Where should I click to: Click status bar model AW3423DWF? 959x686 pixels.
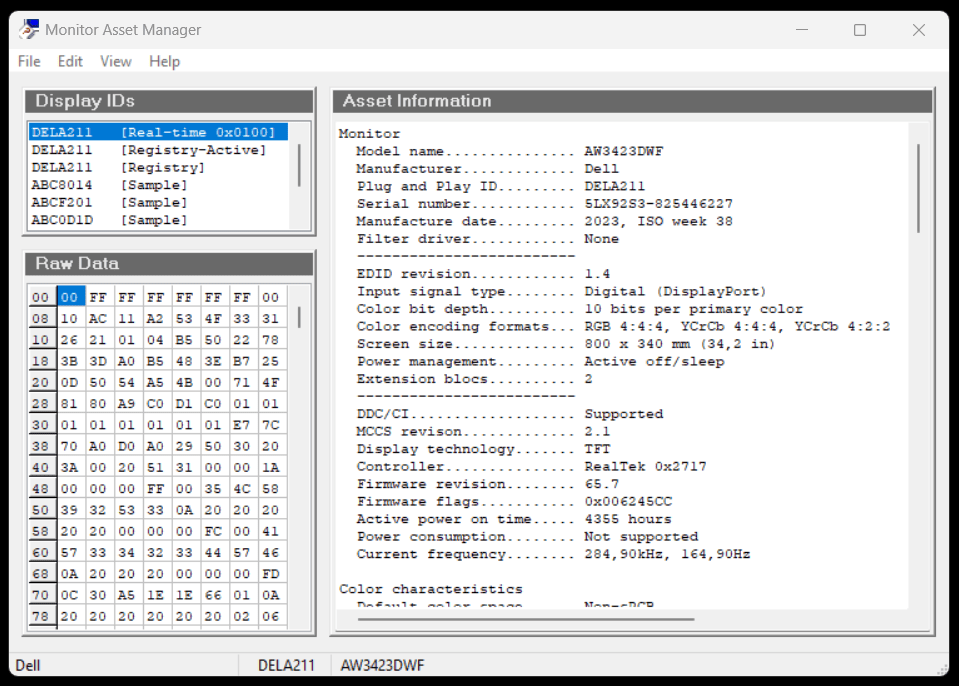point(382,665)
